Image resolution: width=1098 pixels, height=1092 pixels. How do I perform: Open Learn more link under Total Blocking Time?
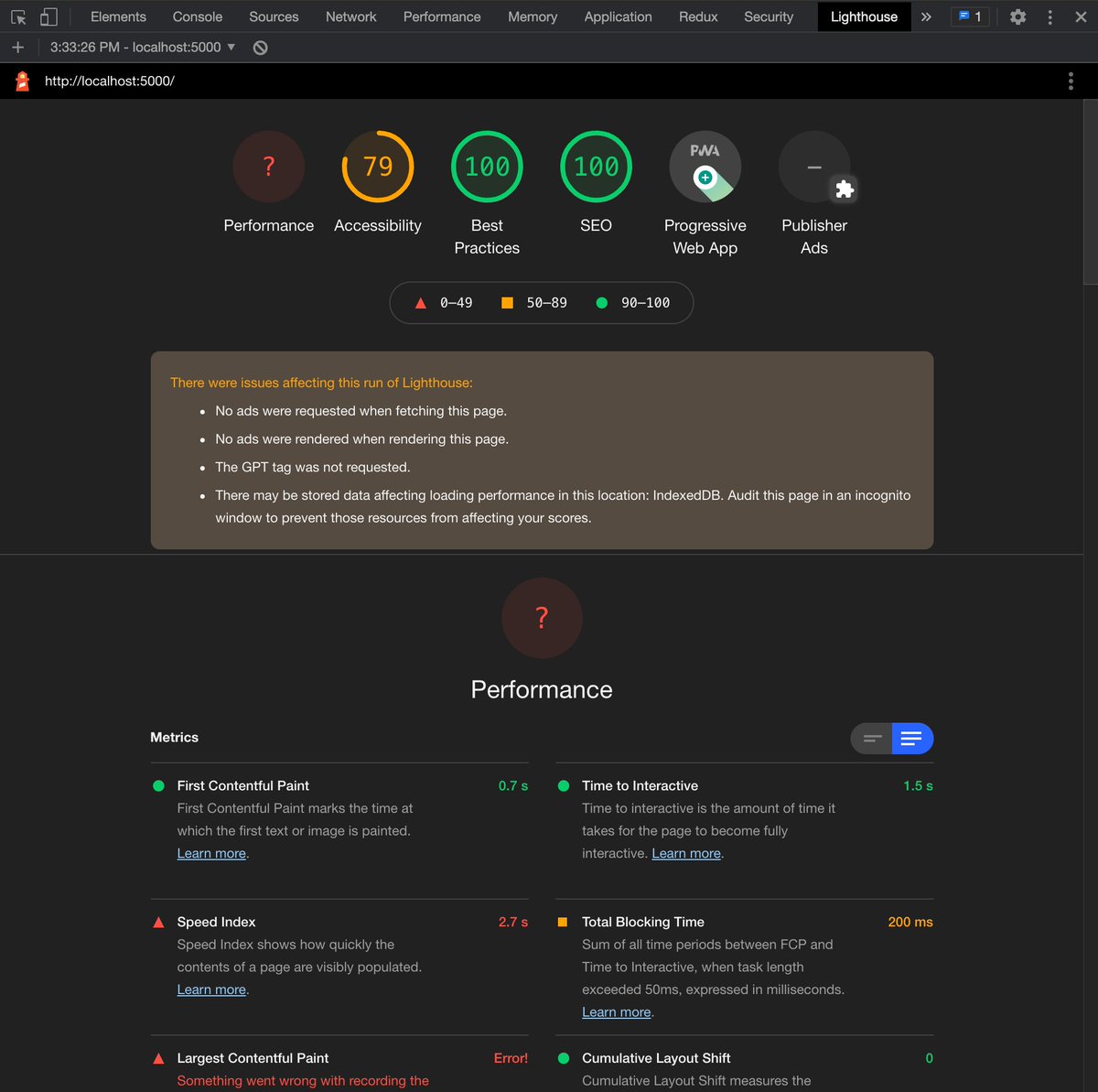[617, 1012]
